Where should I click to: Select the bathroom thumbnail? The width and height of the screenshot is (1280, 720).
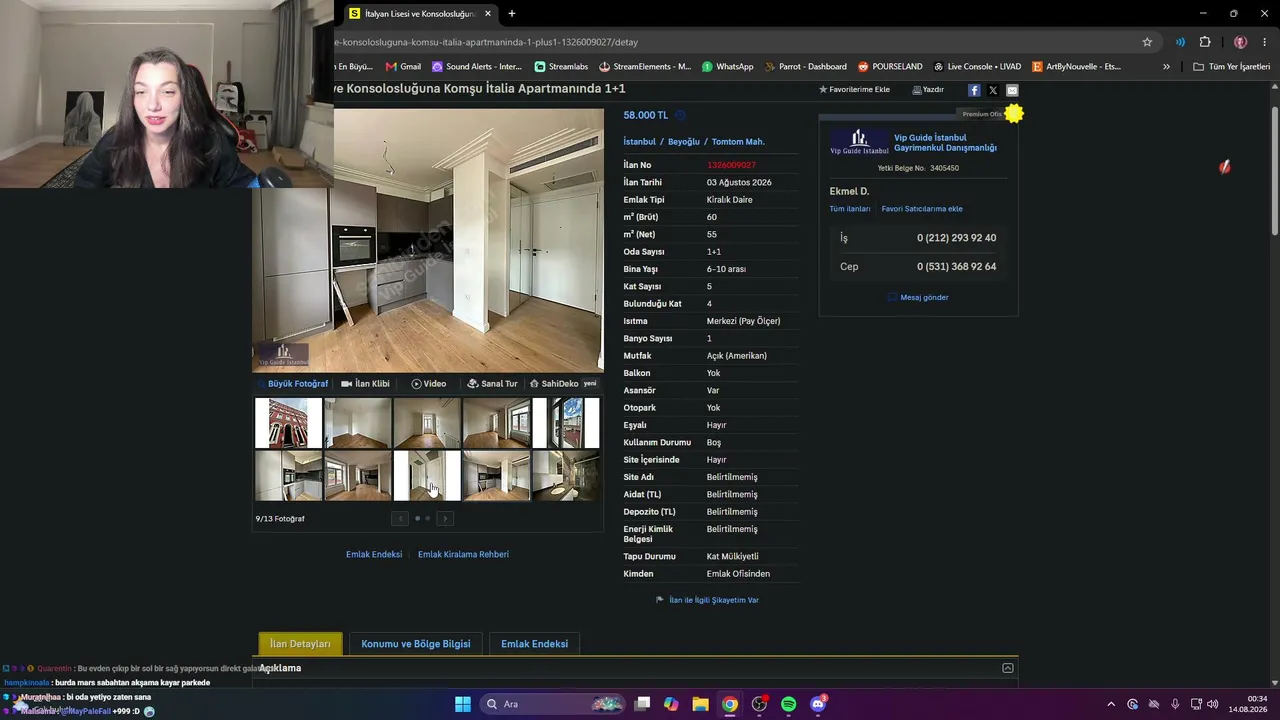tap(566, 475)
